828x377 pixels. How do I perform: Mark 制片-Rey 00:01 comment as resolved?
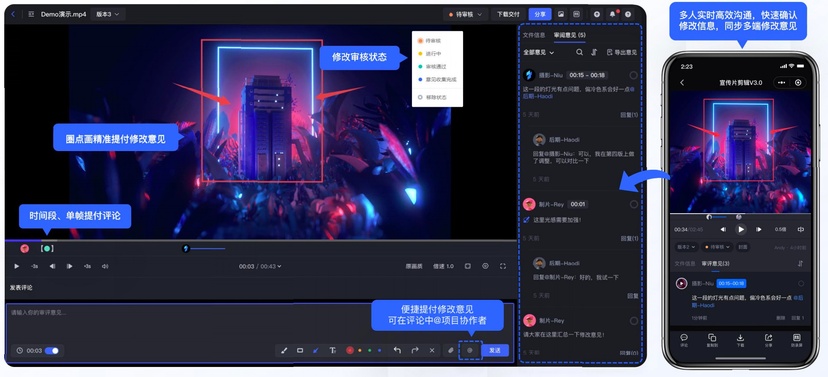click(x=633, y=204)
